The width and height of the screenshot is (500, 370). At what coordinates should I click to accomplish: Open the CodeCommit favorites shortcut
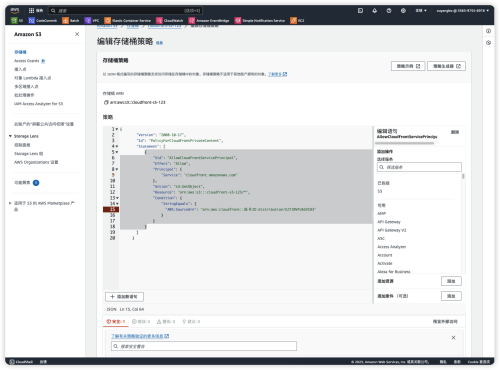pos(43,21)
